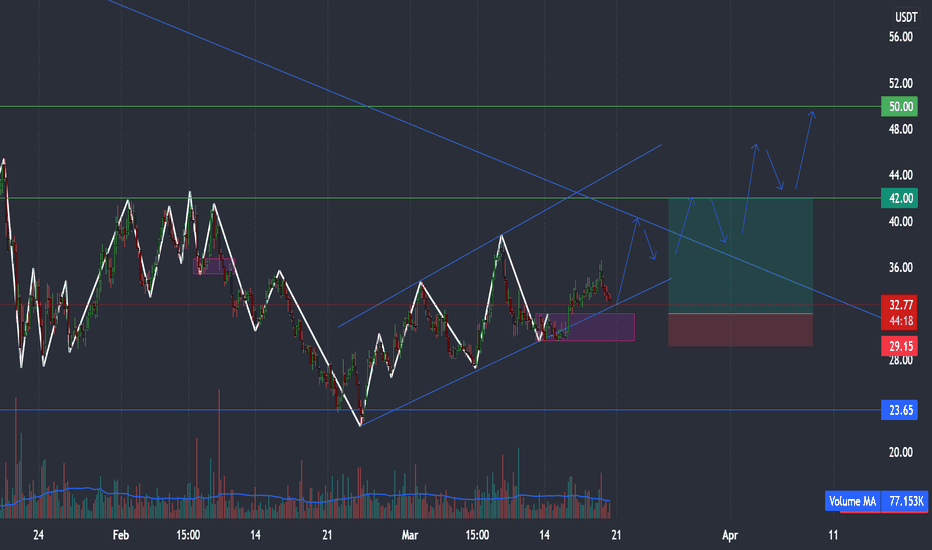Screen dimensions: 932x550
Task: Click the red 29.15 stop price label
Action: click(899, 345)
